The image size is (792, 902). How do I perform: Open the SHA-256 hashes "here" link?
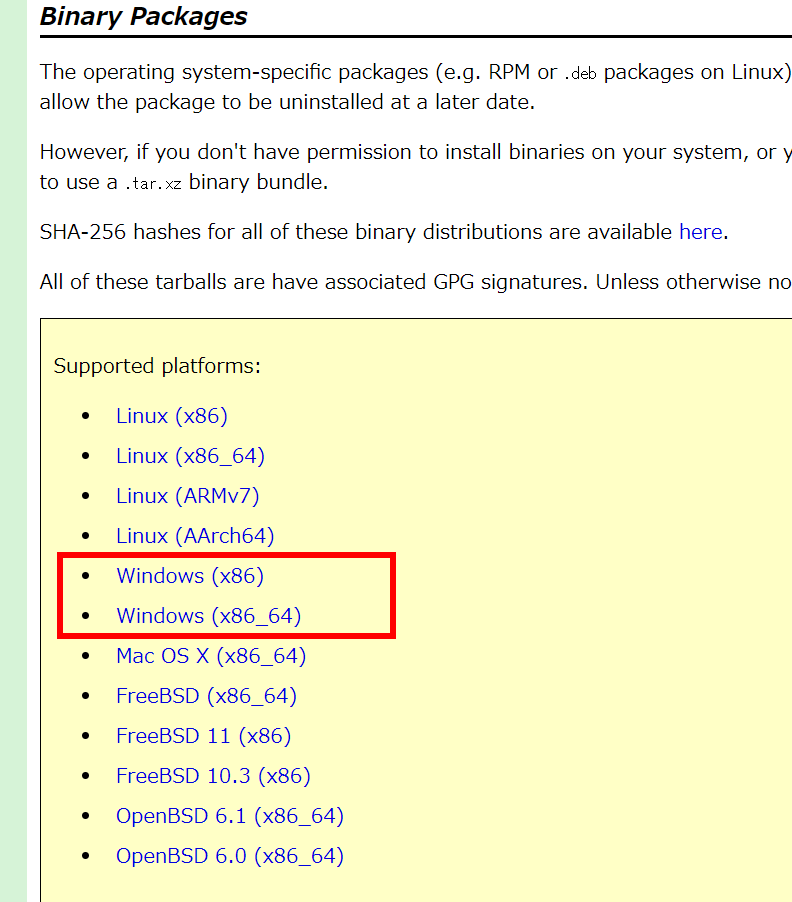tap(701, 232)
